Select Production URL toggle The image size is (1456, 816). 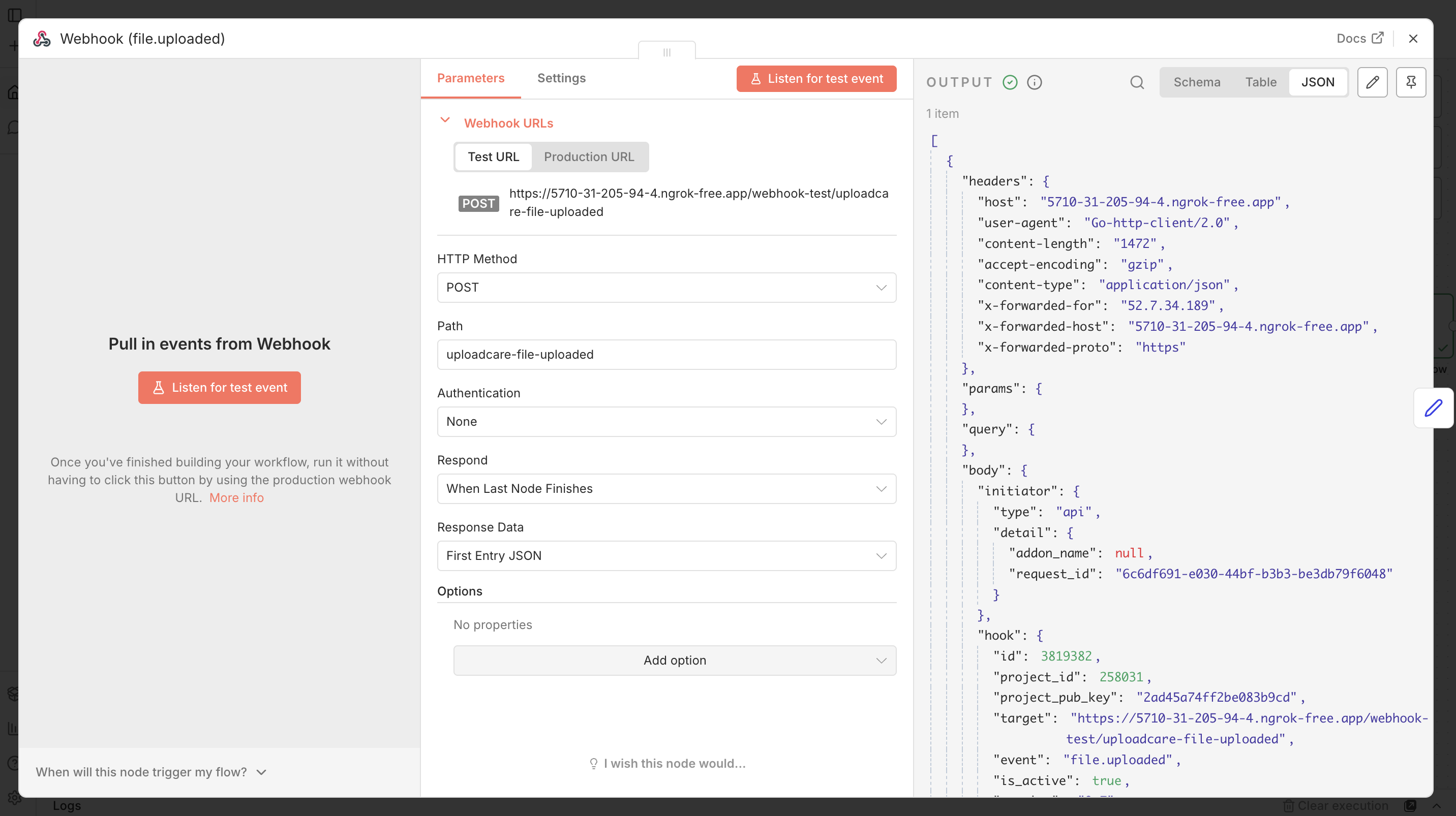pos(589,156)
